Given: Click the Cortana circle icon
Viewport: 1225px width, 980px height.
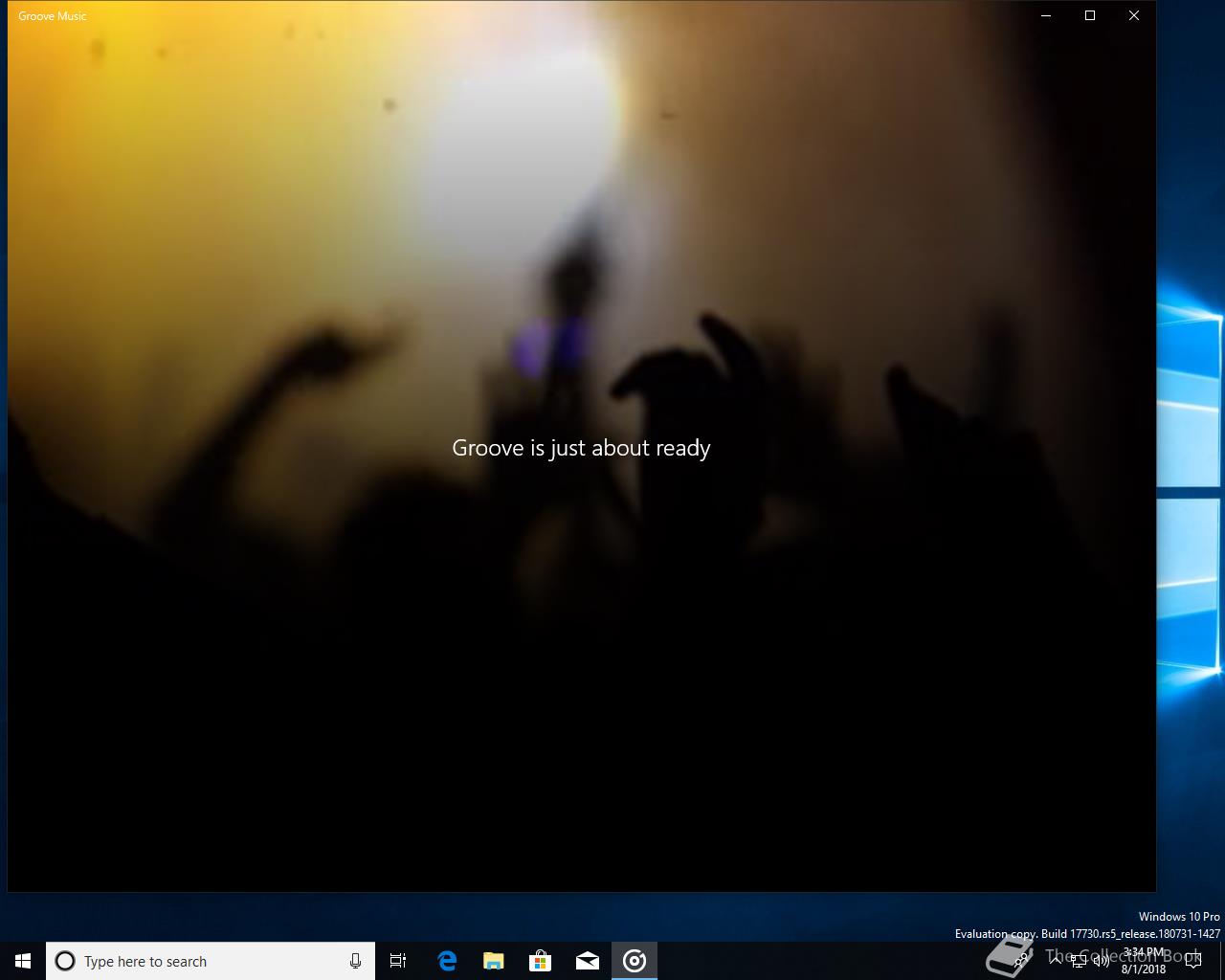Looking at the screenshot, I should point(65,961).
